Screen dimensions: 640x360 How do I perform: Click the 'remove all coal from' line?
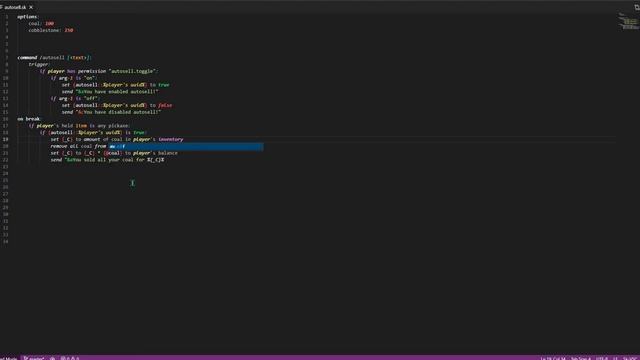(78, 146)
